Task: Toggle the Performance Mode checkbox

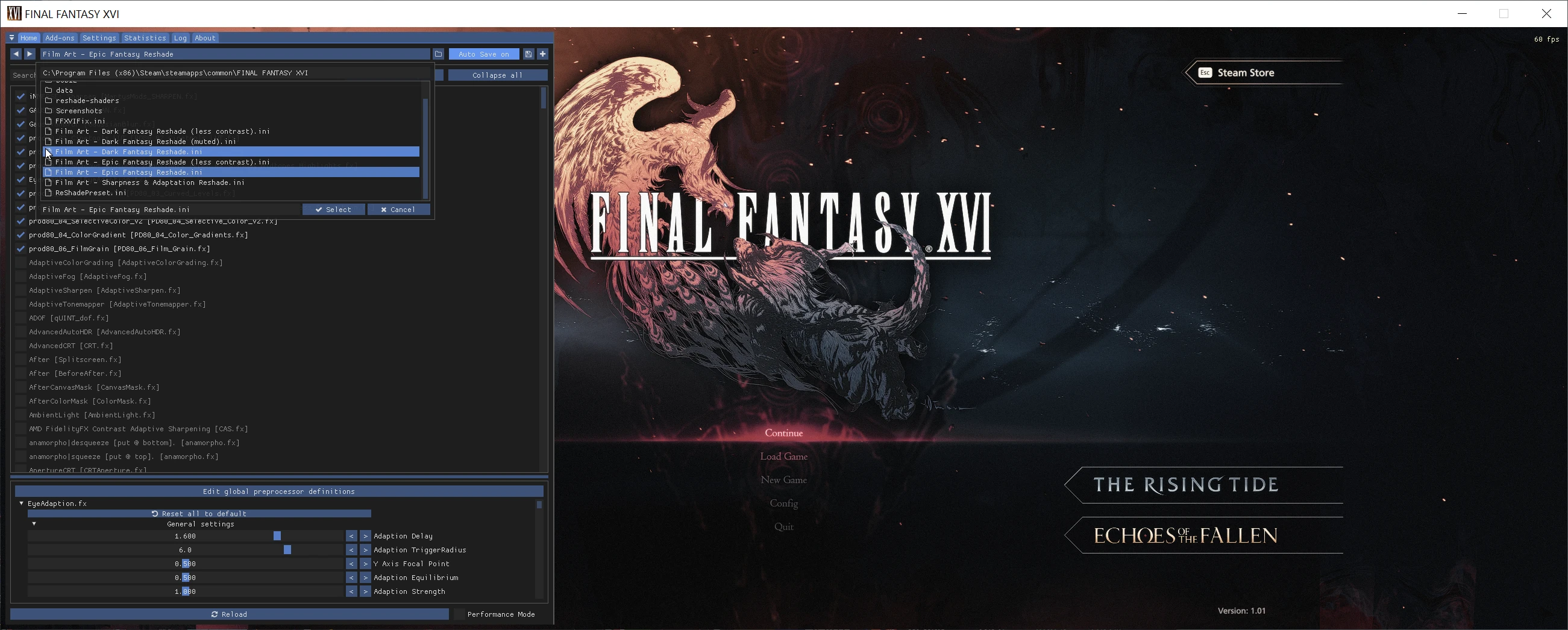Action: pyautogui.click(x=460, y=614)
